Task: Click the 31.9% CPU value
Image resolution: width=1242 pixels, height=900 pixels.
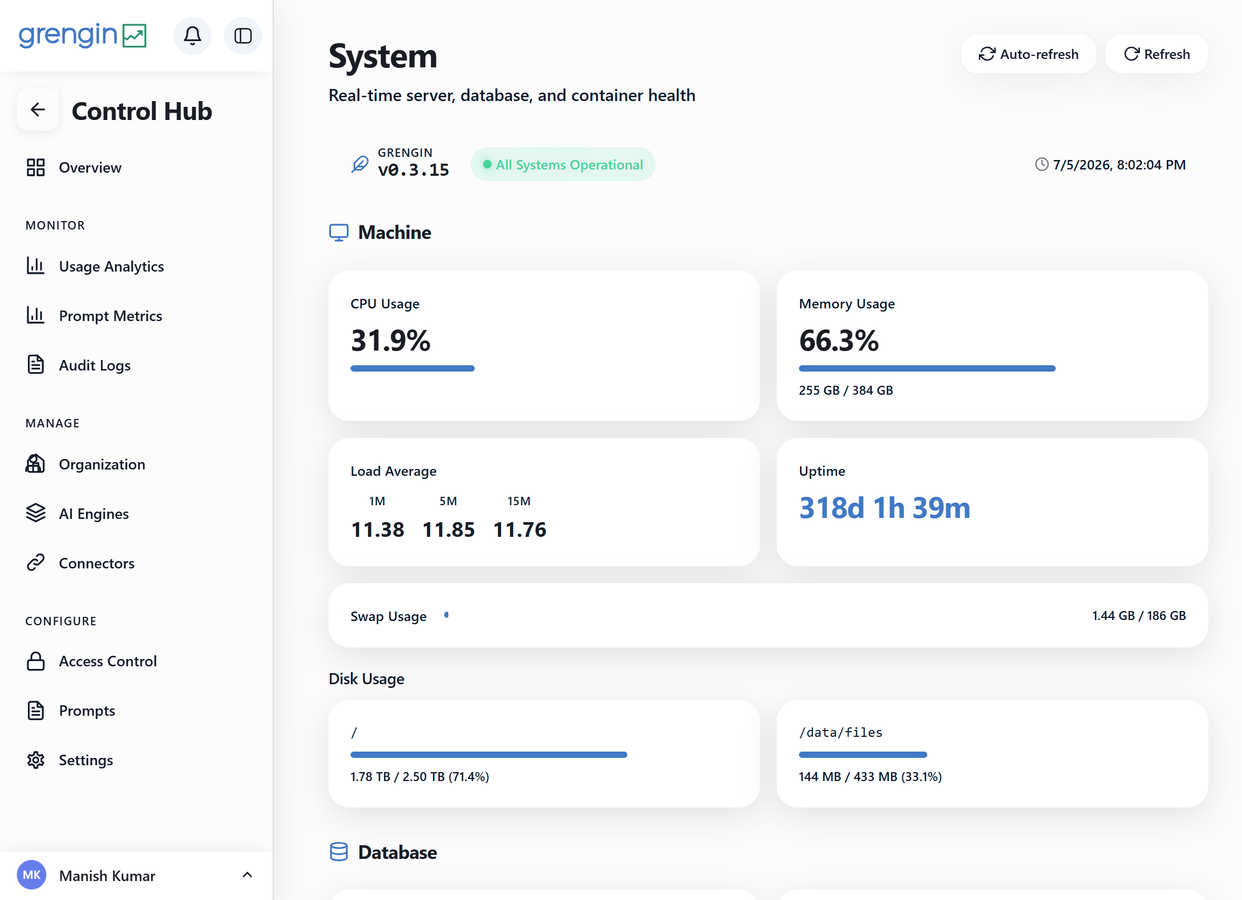Action: coord(390,341)
